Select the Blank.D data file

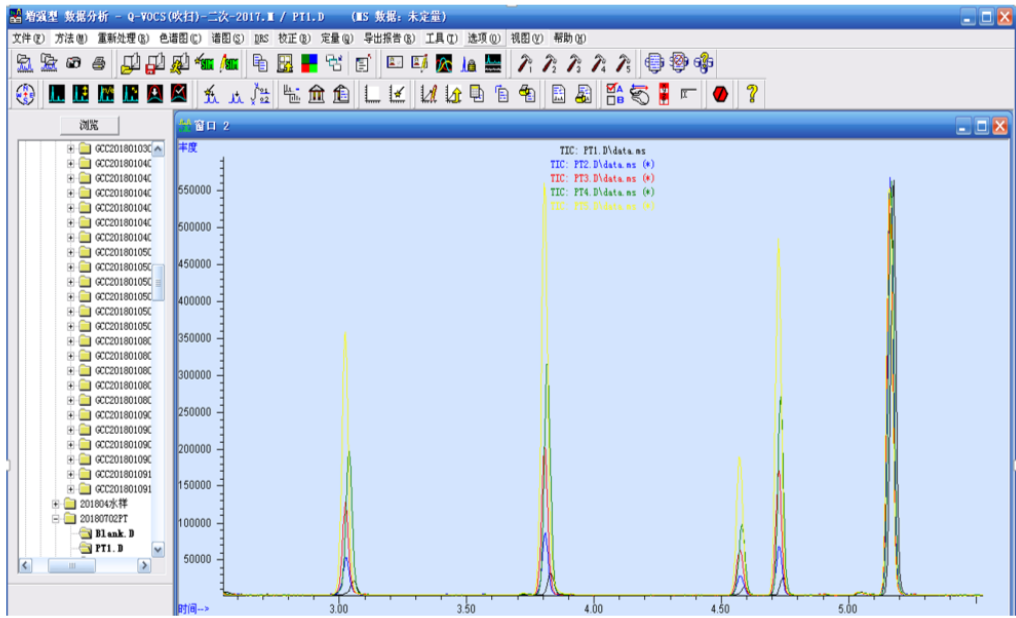coord(114,534)
